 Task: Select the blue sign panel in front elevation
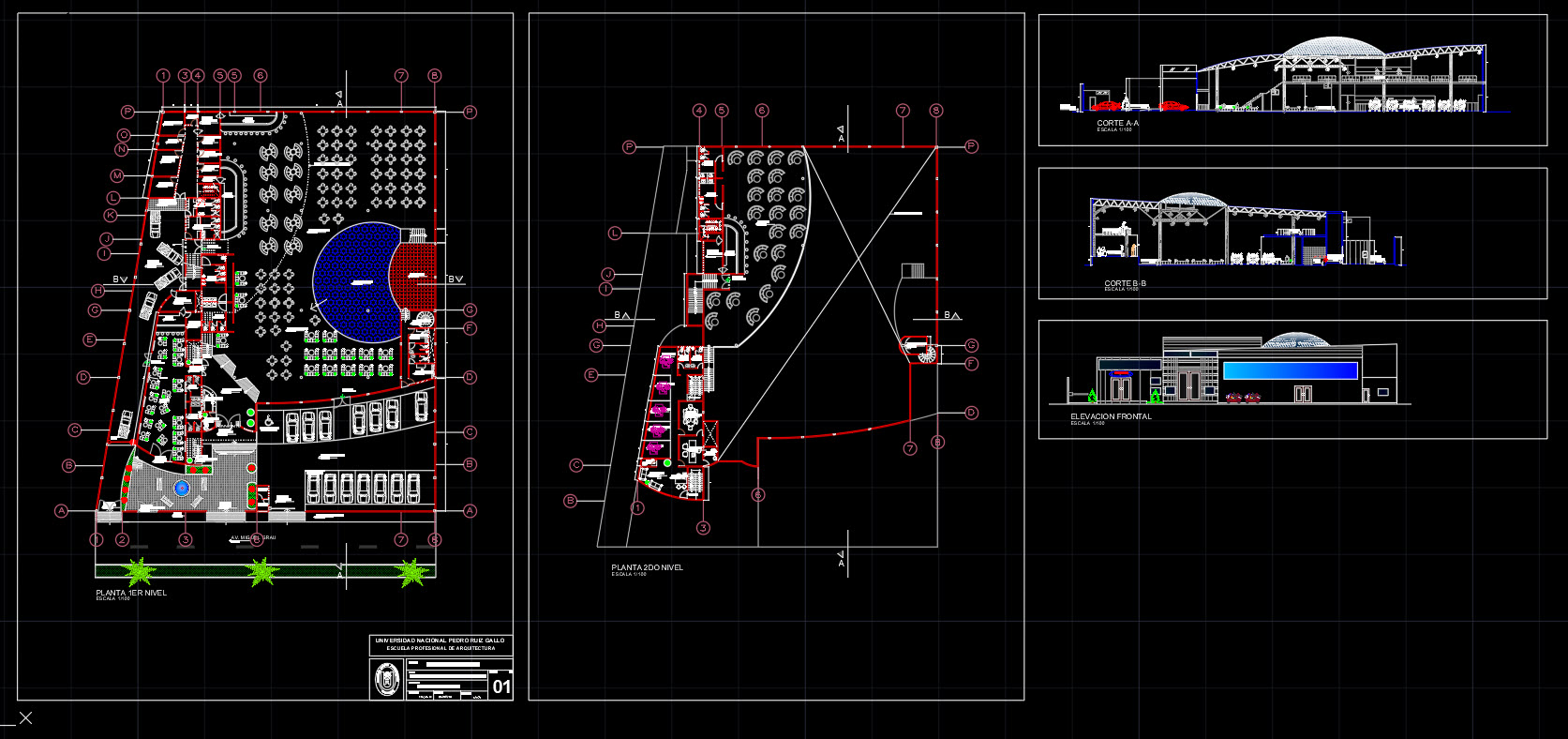point(1290,370)
